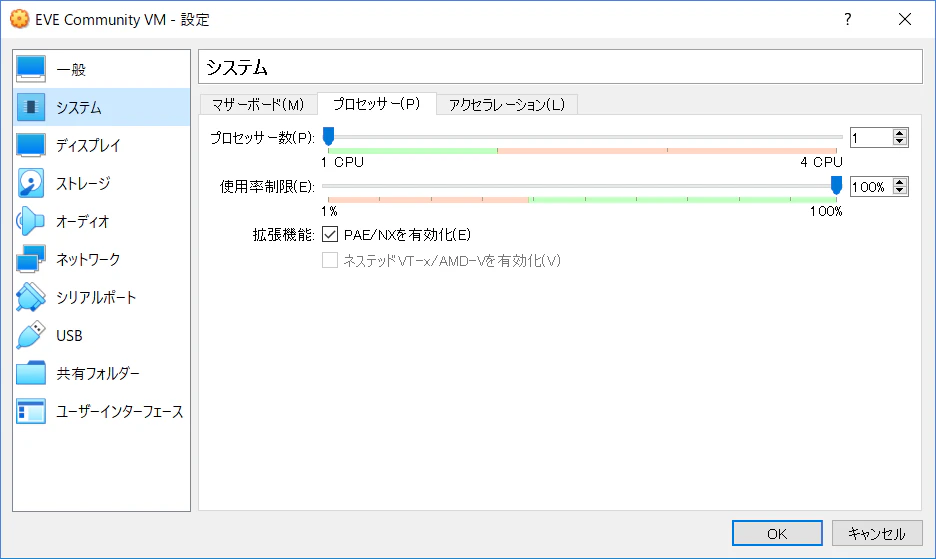Select オーディオ label in settings list
The width and height of the screenshot is (936, 559).
point(83,222)
